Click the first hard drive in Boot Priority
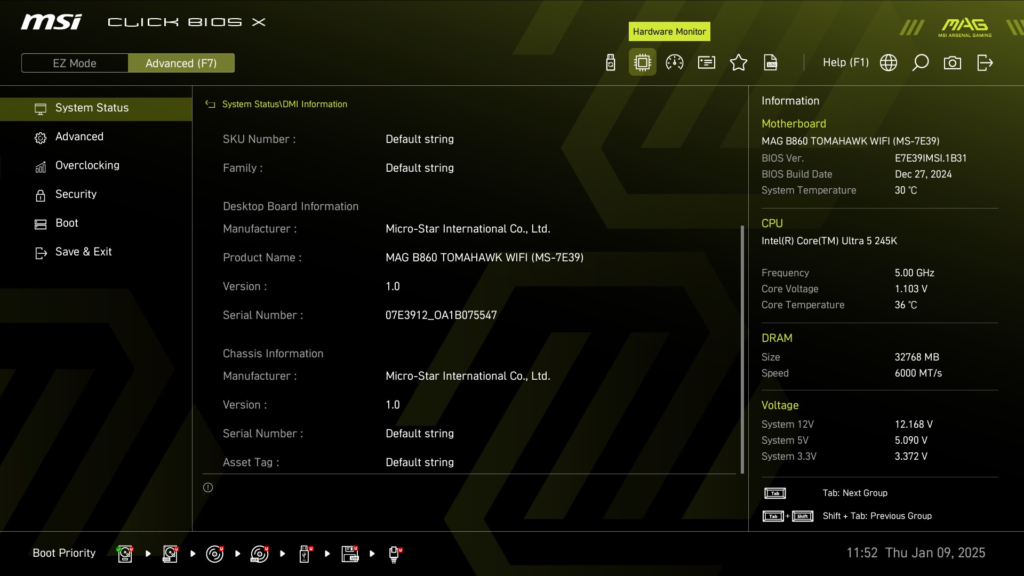This screenshot has width=1024, height=576. pos(124,553)
